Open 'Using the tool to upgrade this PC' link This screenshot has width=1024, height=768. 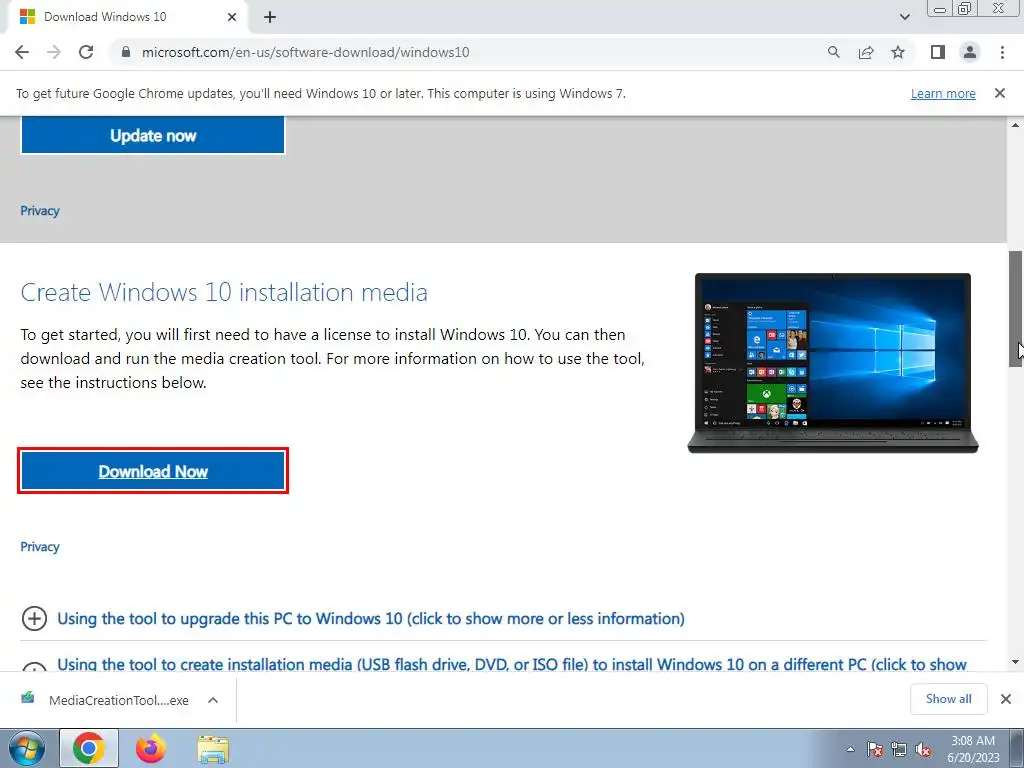click(371, 618)
